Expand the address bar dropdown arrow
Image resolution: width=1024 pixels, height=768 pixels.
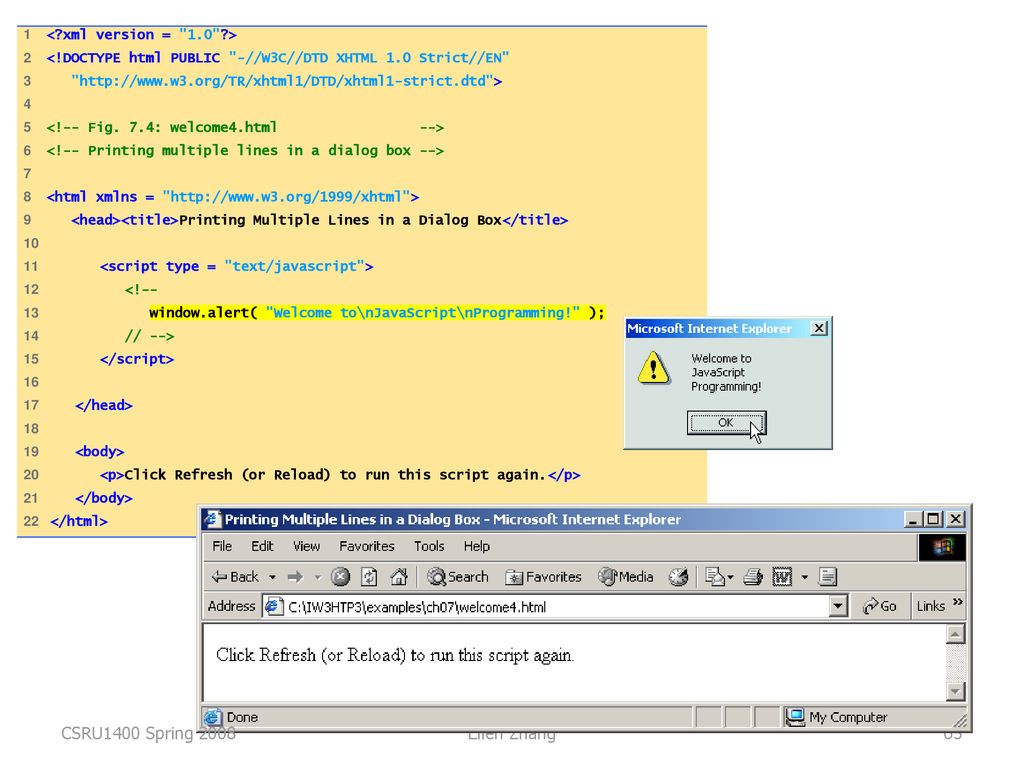point(838,607)
